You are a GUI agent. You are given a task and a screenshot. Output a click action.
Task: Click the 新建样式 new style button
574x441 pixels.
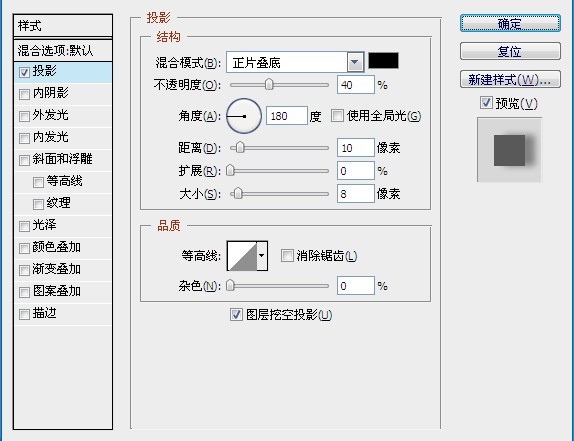point(510,79)
